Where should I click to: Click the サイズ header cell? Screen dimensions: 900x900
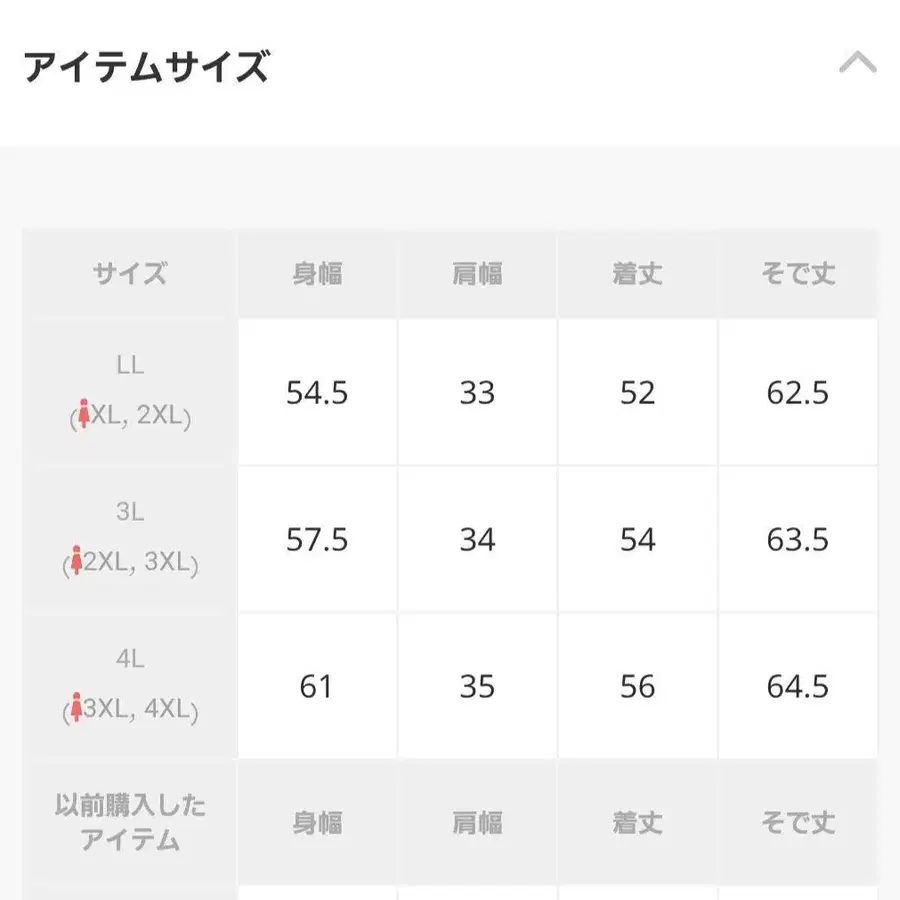pyautogui.click(x=130, y=272)
